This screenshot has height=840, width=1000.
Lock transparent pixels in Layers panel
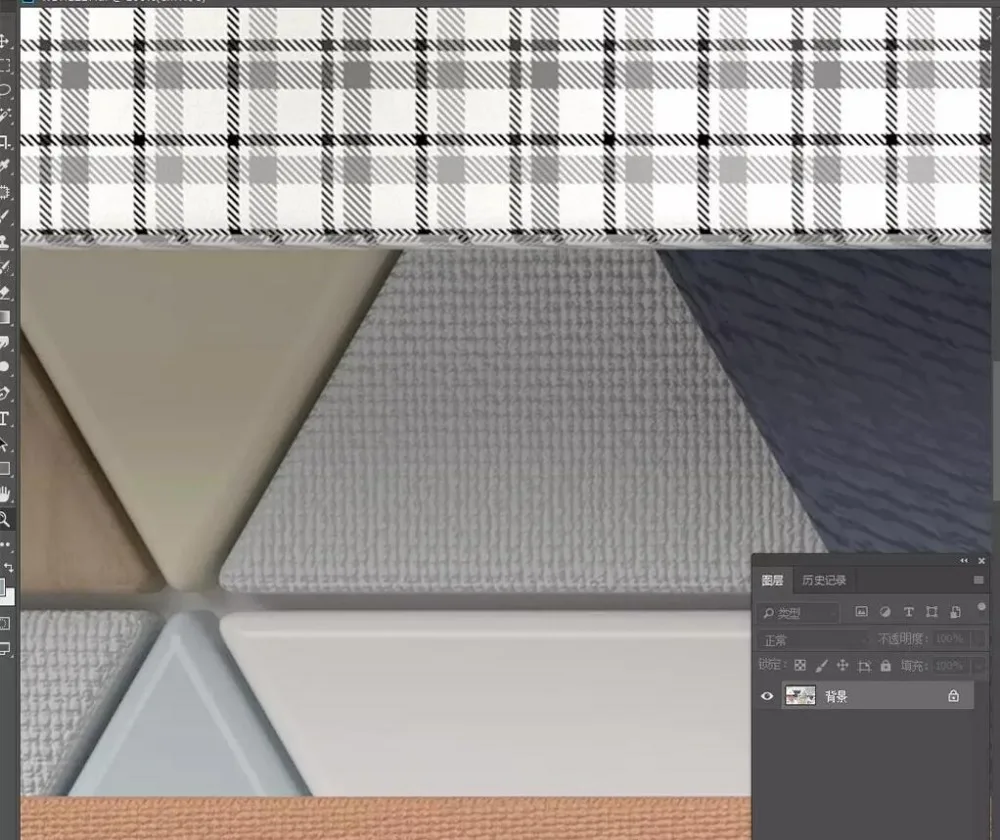800,666
